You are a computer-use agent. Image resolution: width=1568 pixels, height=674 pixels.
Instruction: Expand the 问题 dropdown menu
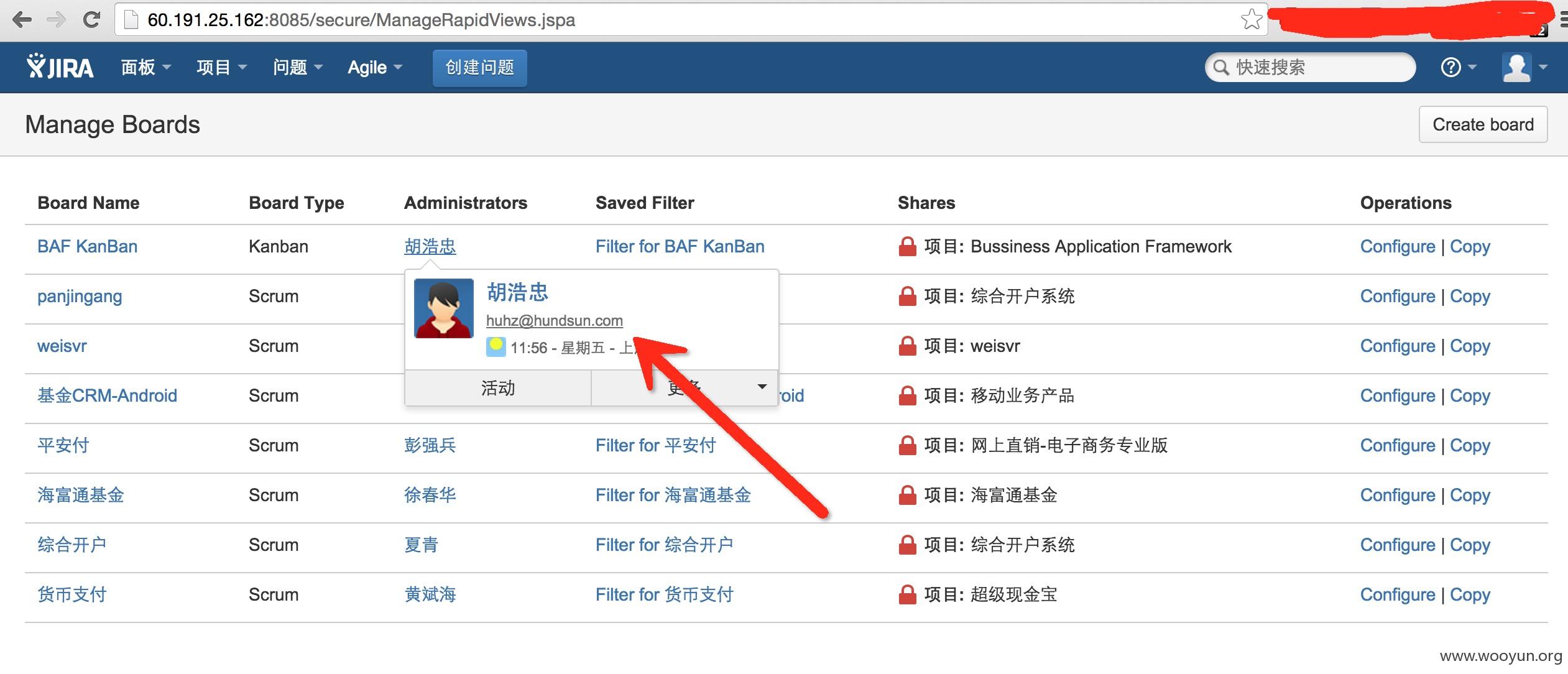pos(298,67)
